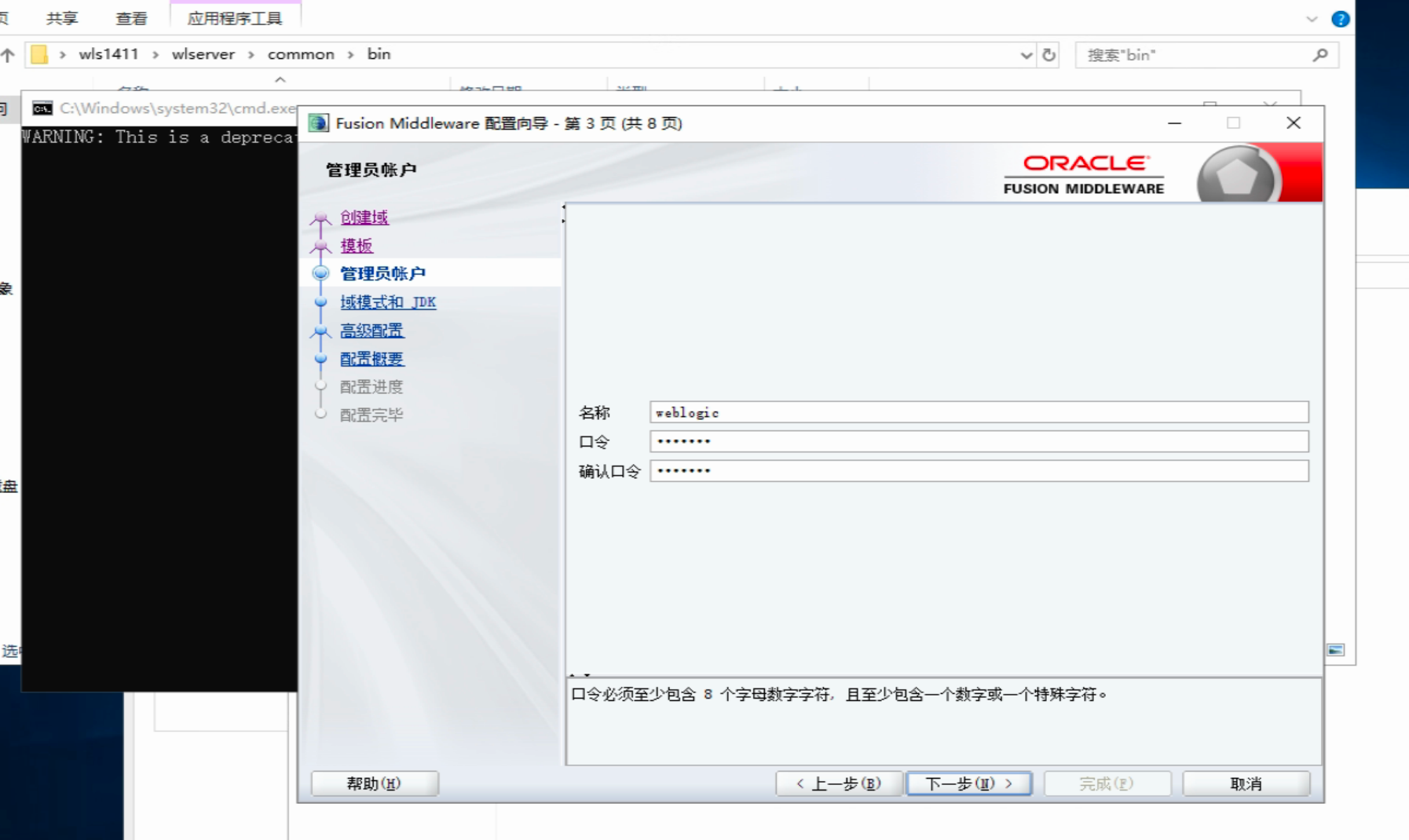
Task: Click the 配置进度 step text
Action: [371, 387]
